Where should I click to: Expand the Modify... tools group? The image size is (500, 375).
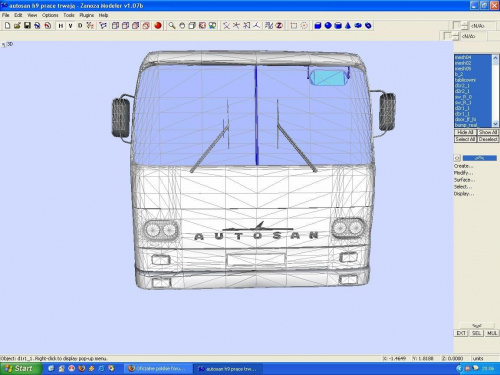tap(464, 173)
